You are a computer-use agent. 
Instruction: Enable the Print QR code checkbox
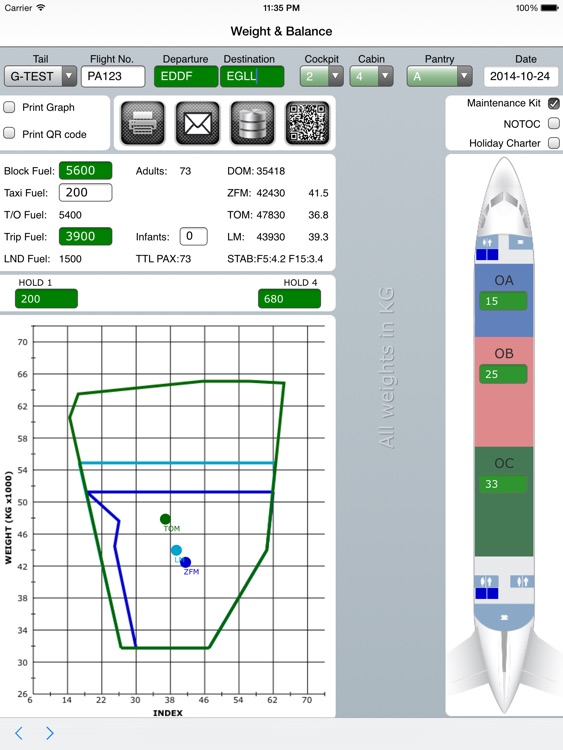9,133
